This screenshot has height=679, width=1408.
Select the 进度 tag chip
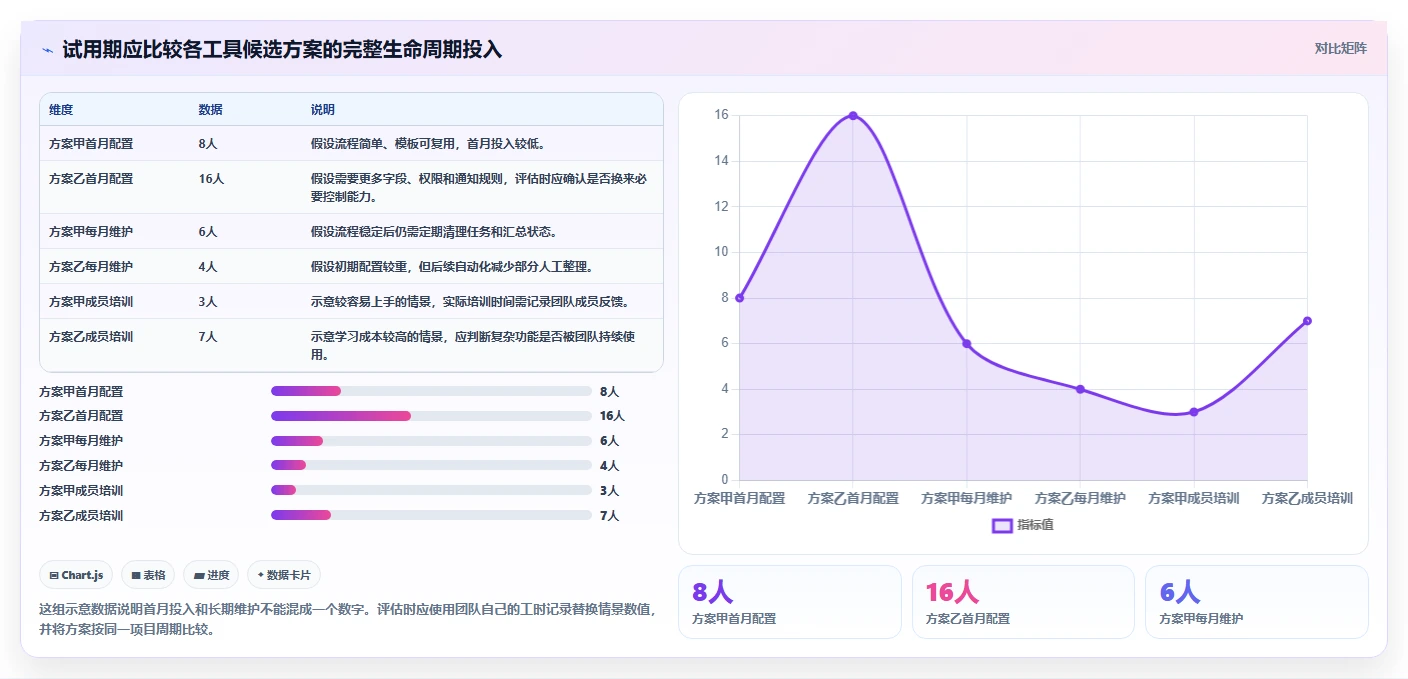coord(211,575)
